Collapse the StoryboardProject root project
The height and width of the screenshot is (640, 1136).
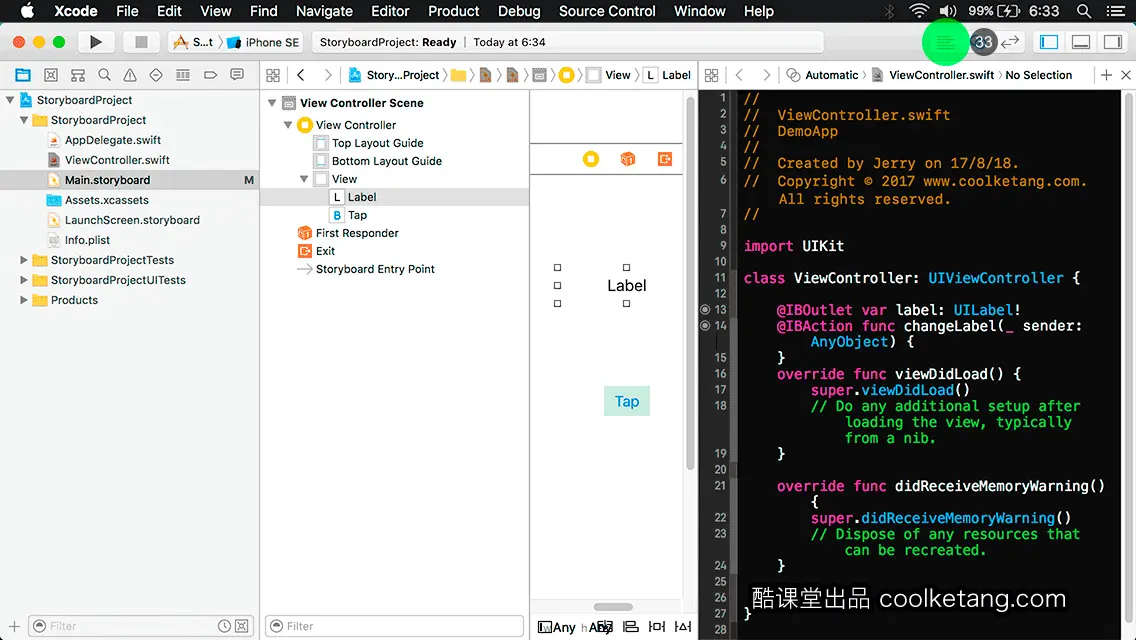(x=10, y=100)
